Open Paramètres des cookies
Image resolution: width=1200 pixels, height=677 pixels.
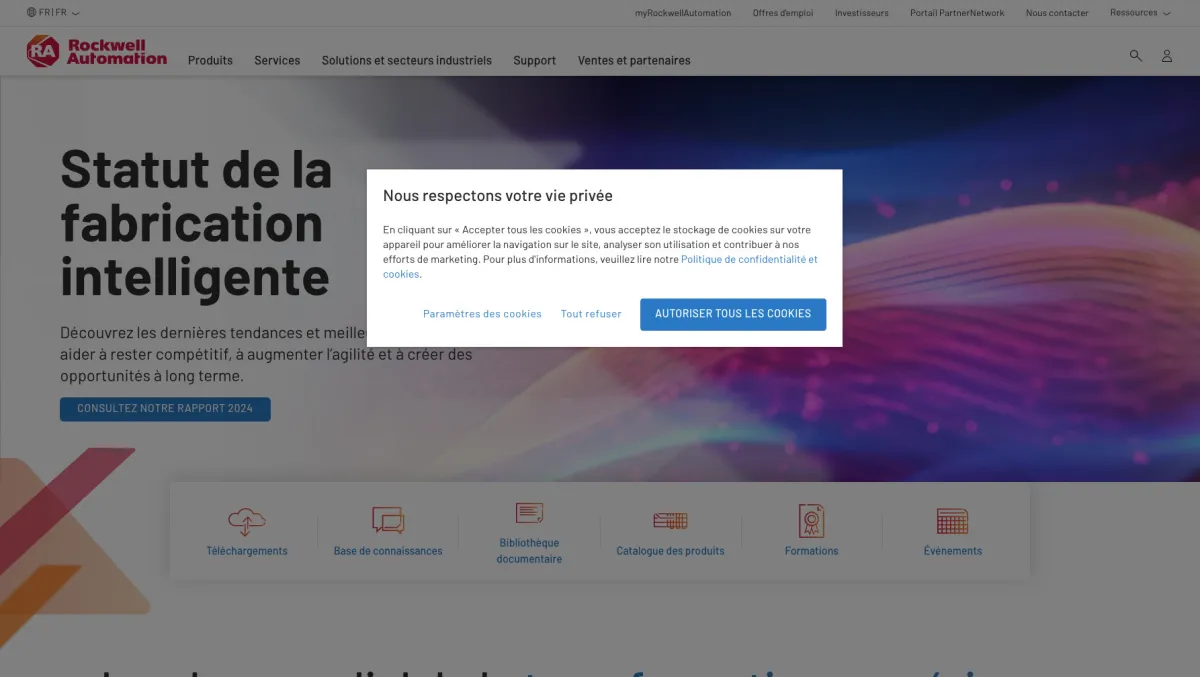pos(482,314)
